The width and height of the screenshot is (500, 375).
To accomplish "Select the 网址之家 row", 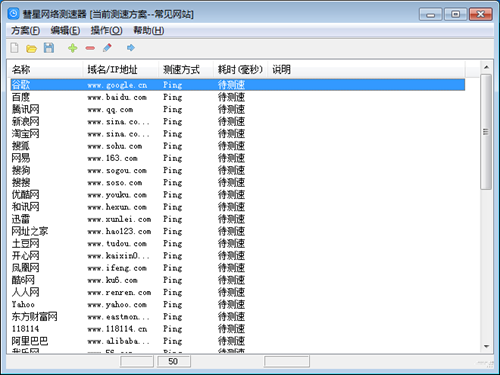I will (238, 231).
